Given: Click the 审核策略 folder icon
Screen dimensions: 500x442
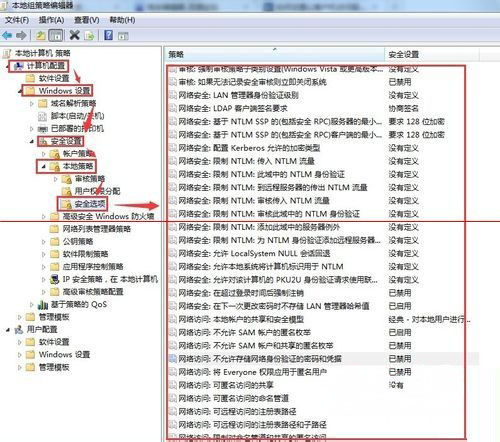Looking at the screenshot, I should pyautogui.click(x=66, y=179).
